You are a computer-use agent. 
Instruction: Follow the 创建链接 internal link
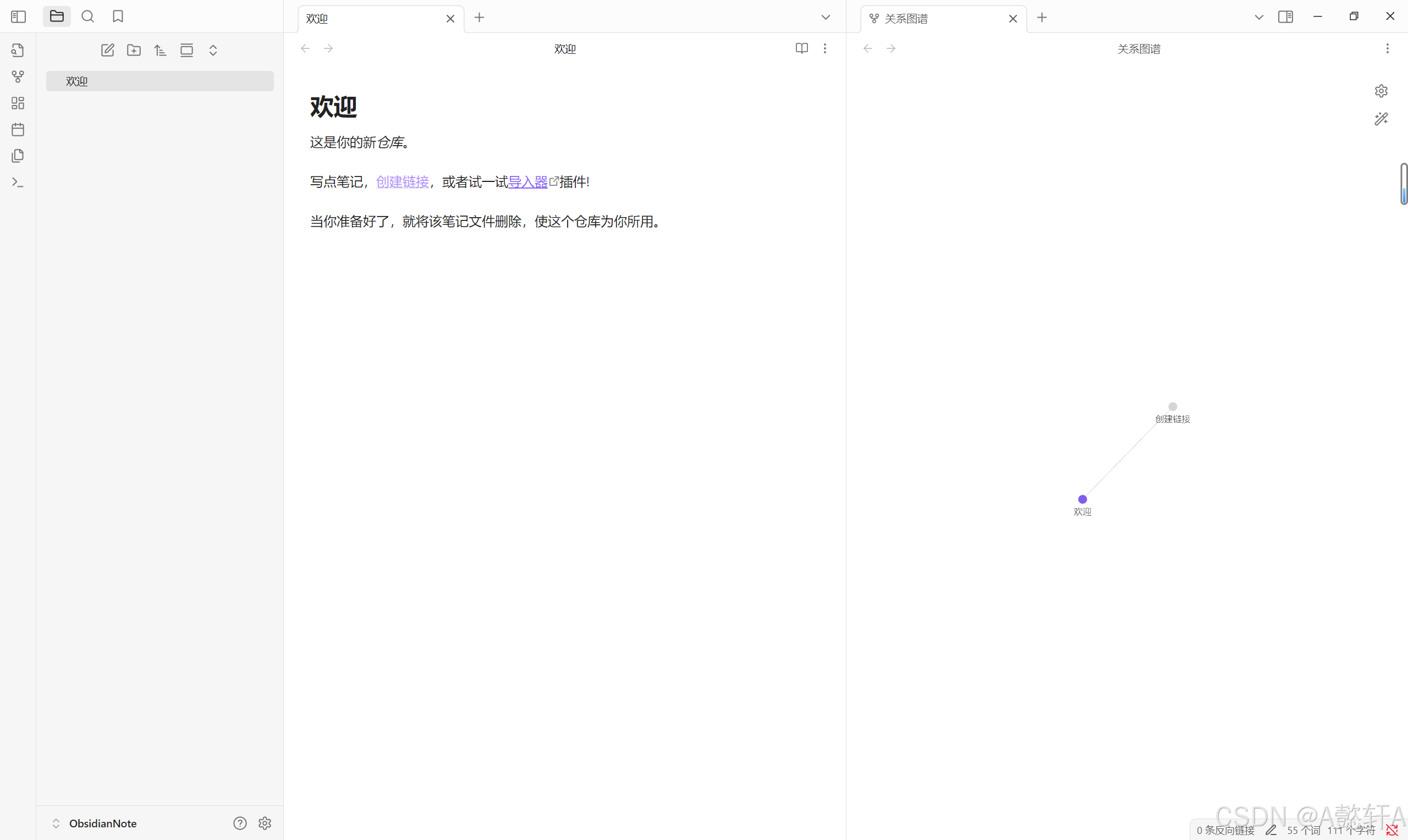(403, 183)
